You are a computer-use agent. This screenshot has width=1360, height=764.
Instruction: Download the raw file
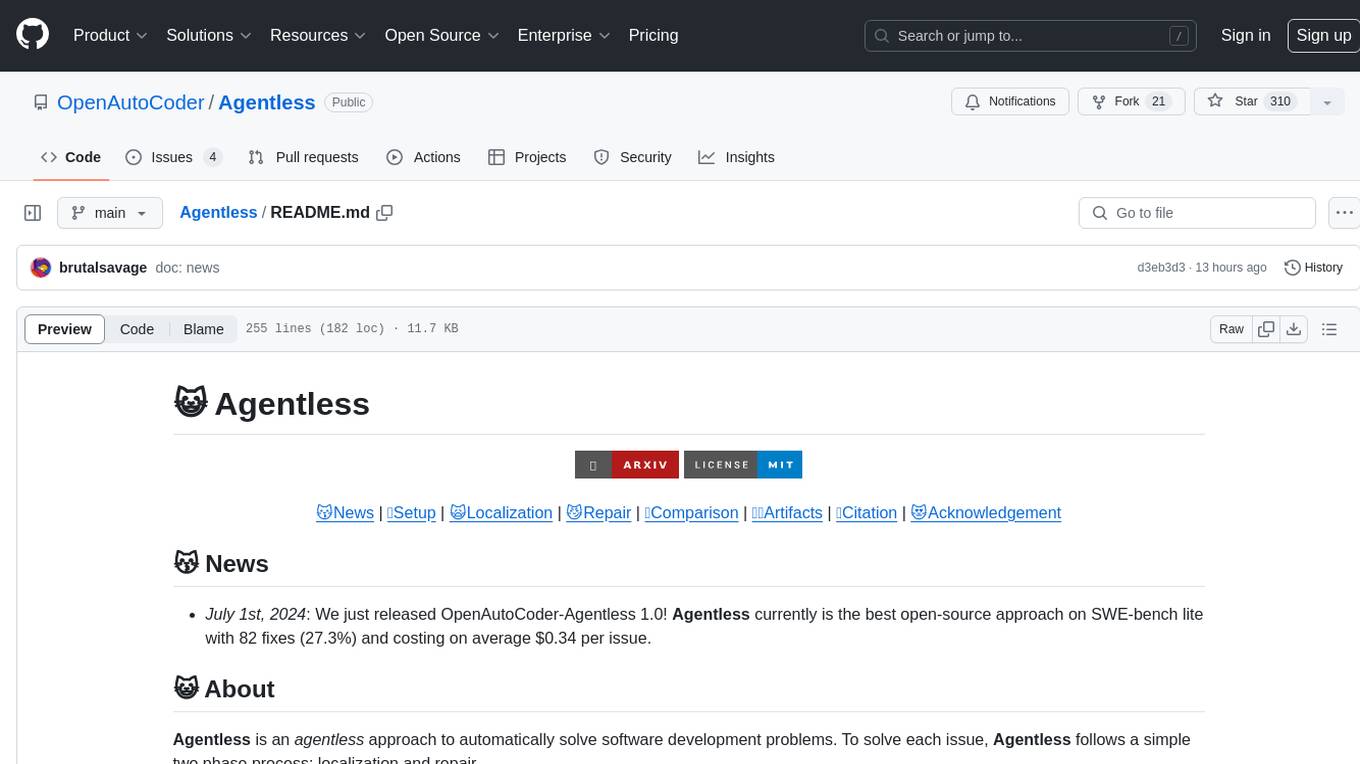tap(1294, 329)
